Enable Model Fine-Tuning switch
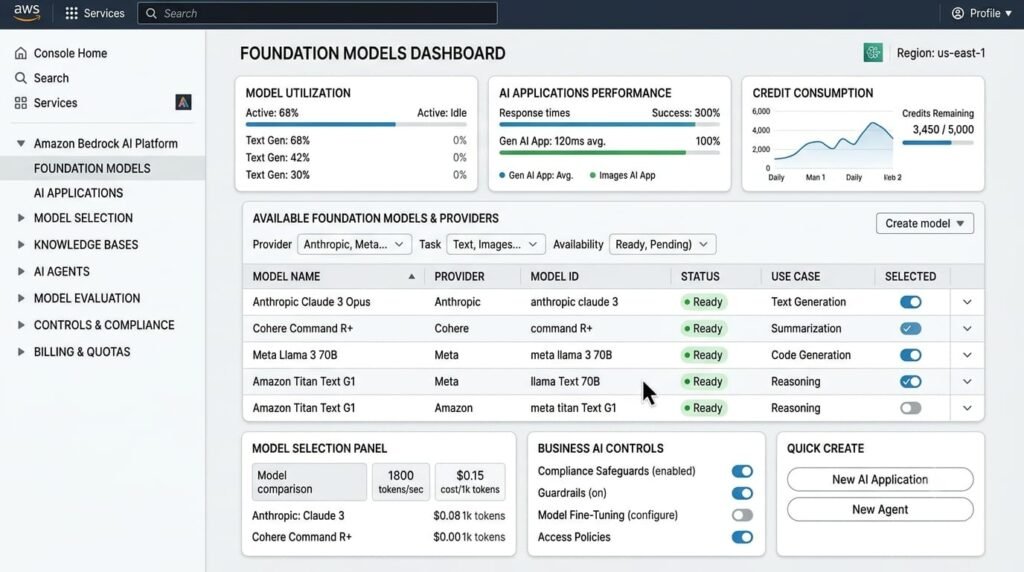The image size is (1024, 572). click(x=742, y=515)
